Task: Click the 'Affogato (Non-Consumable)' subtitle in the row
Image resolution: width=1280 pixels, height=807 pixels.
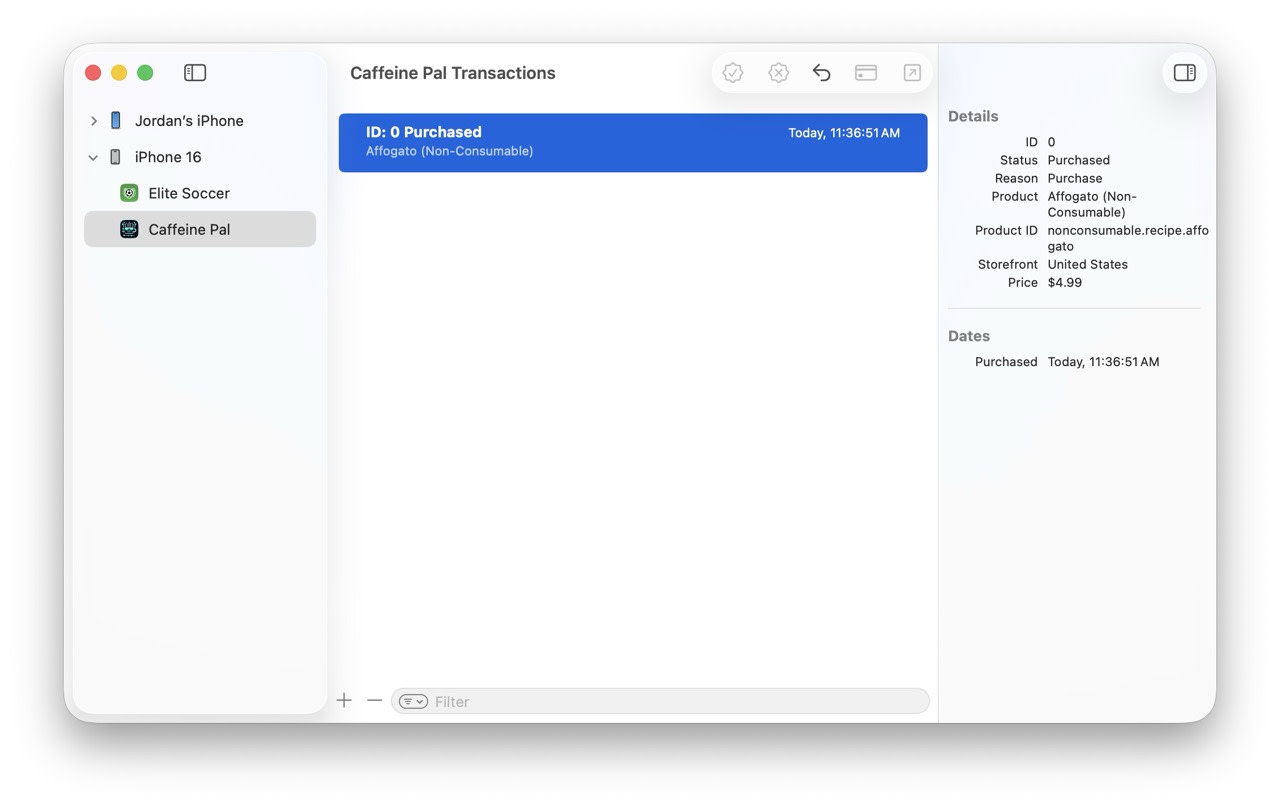Action: click(449, 151)
